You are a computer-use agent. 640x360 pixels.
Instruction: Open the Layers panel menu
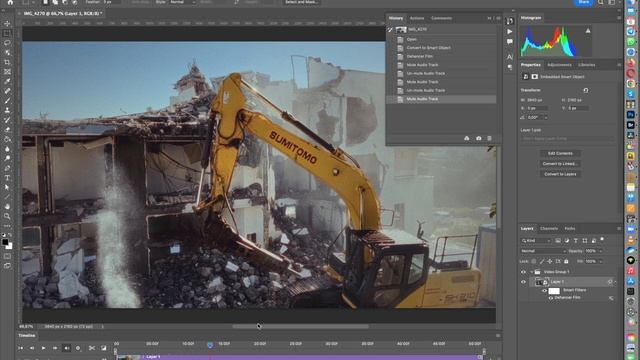(x=619, y=229)
